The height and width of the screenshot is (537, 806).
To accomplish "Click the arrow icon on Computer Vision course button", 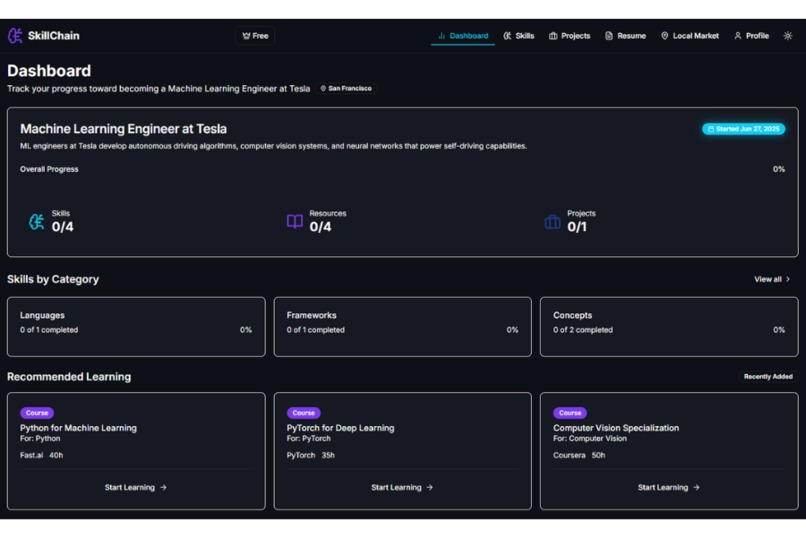I will coord(697,487).
